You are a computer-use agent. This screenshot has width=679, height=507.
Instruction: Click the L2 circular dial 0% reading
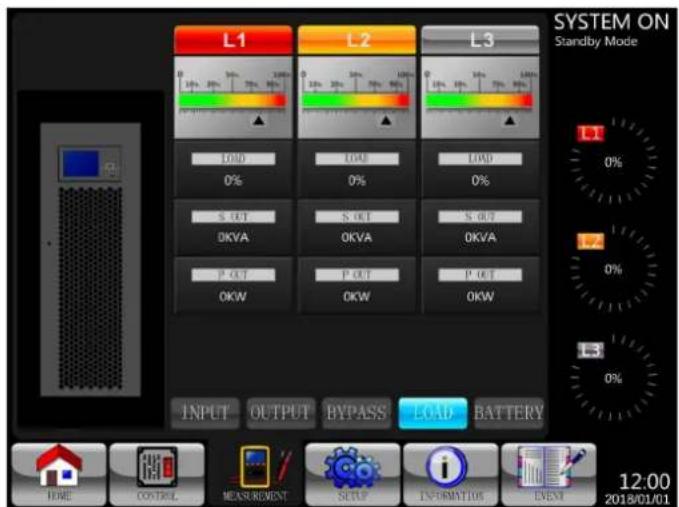(613, 269)
